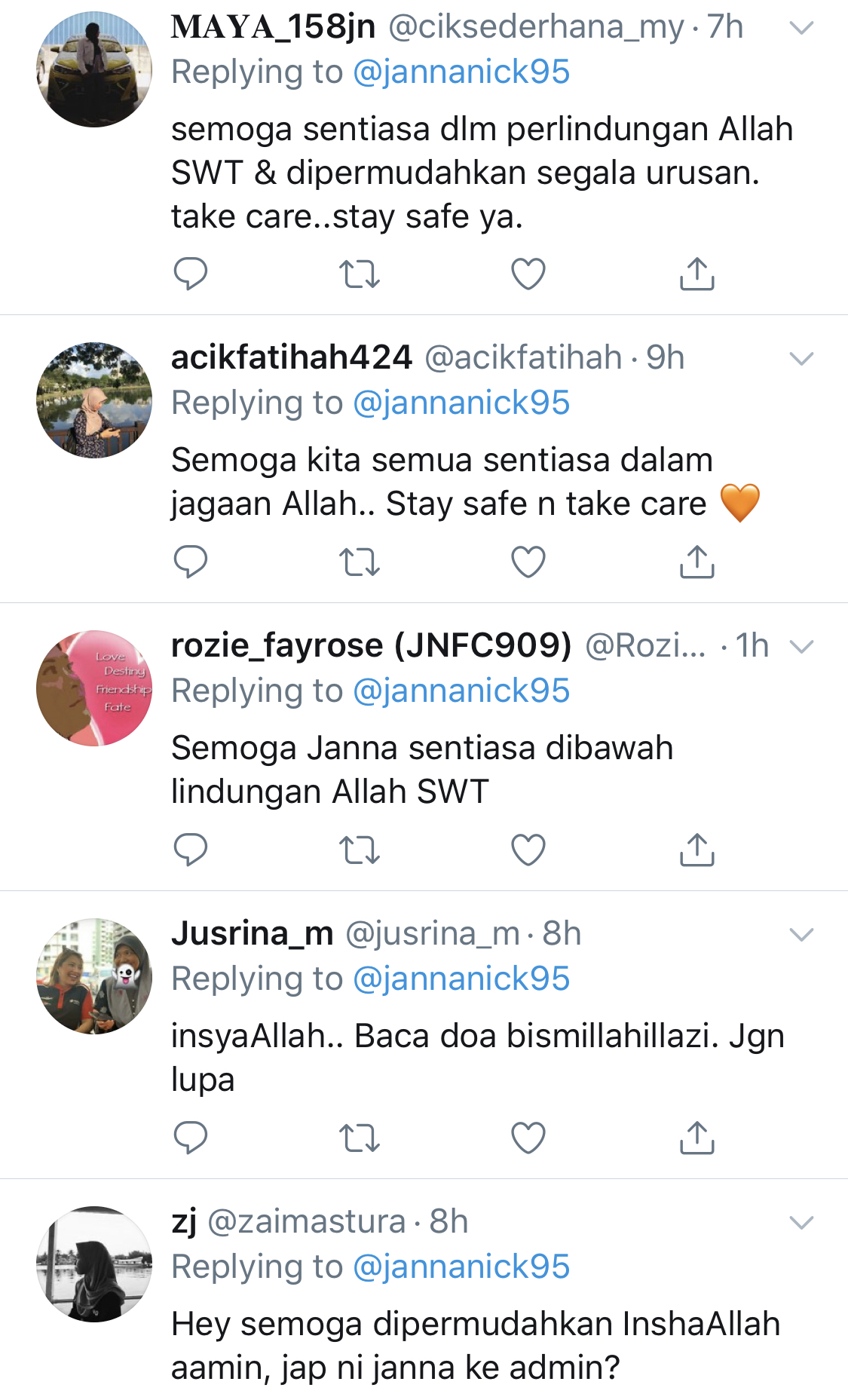Viewport: 848px width, 1400px height.
Task: Share rozie_fayrose's tweet
Action: pyautogui.click(x=697, y=850)
